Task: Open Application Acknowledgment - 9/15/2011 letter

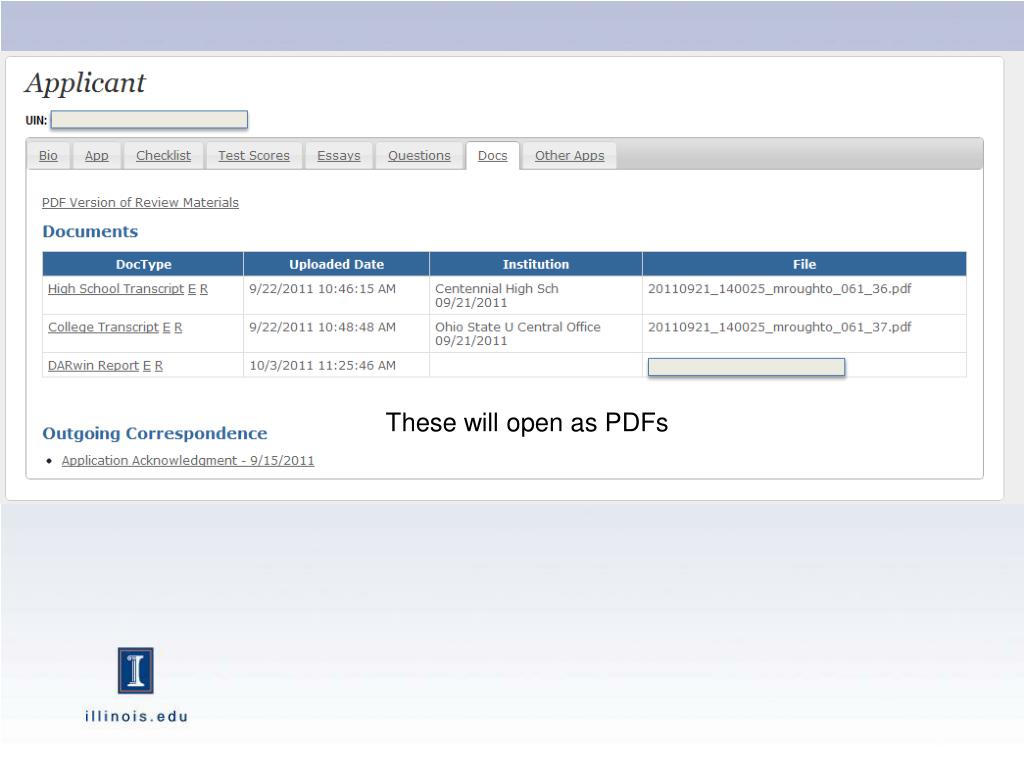Action: pos(188,460)
